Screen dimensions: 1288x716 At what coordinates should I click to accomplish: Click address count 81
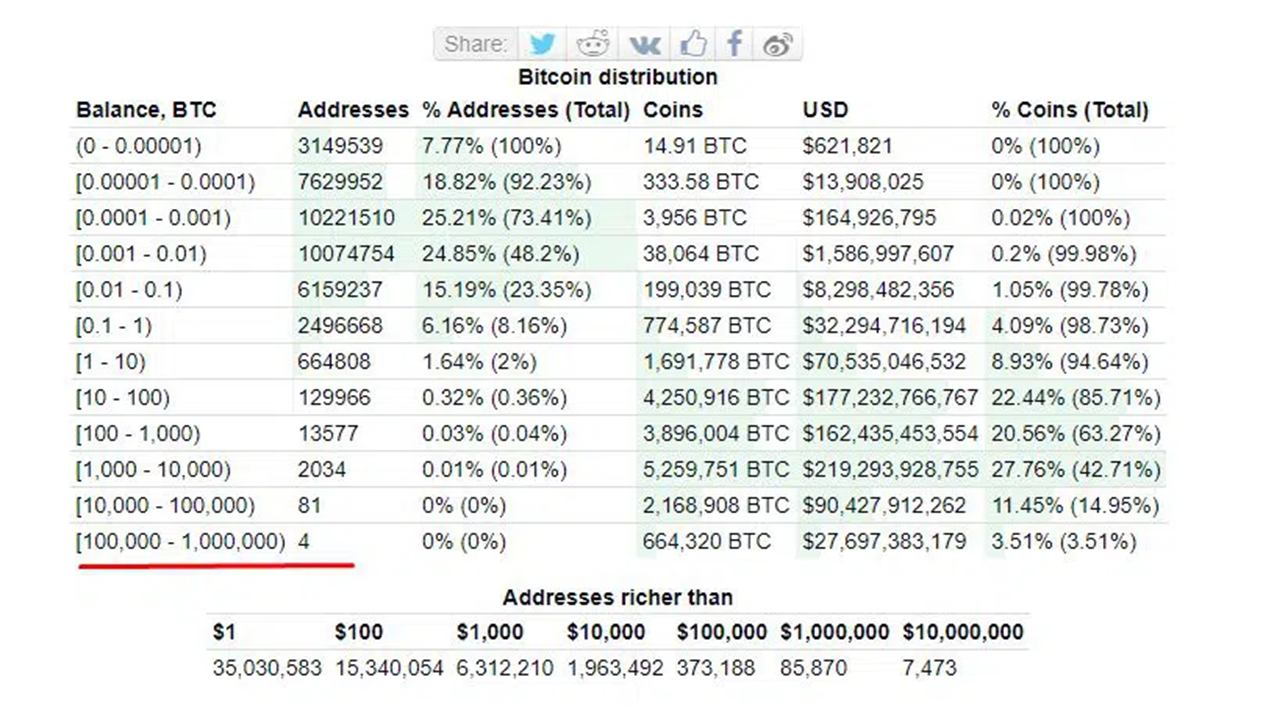tap(309, 506)
